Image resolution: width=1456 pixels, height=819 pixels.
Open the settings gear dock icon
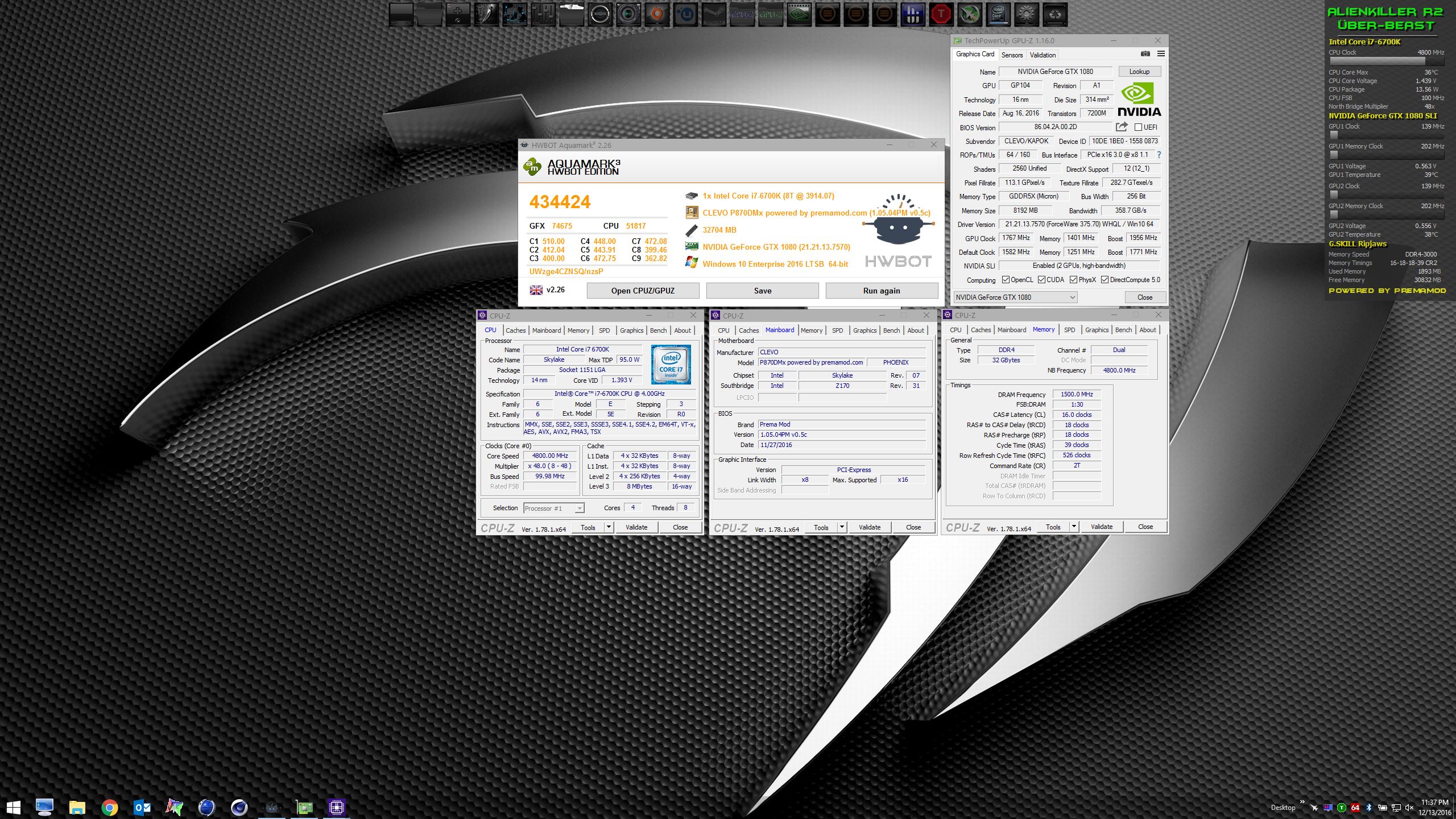click(x=1027, y=15)
